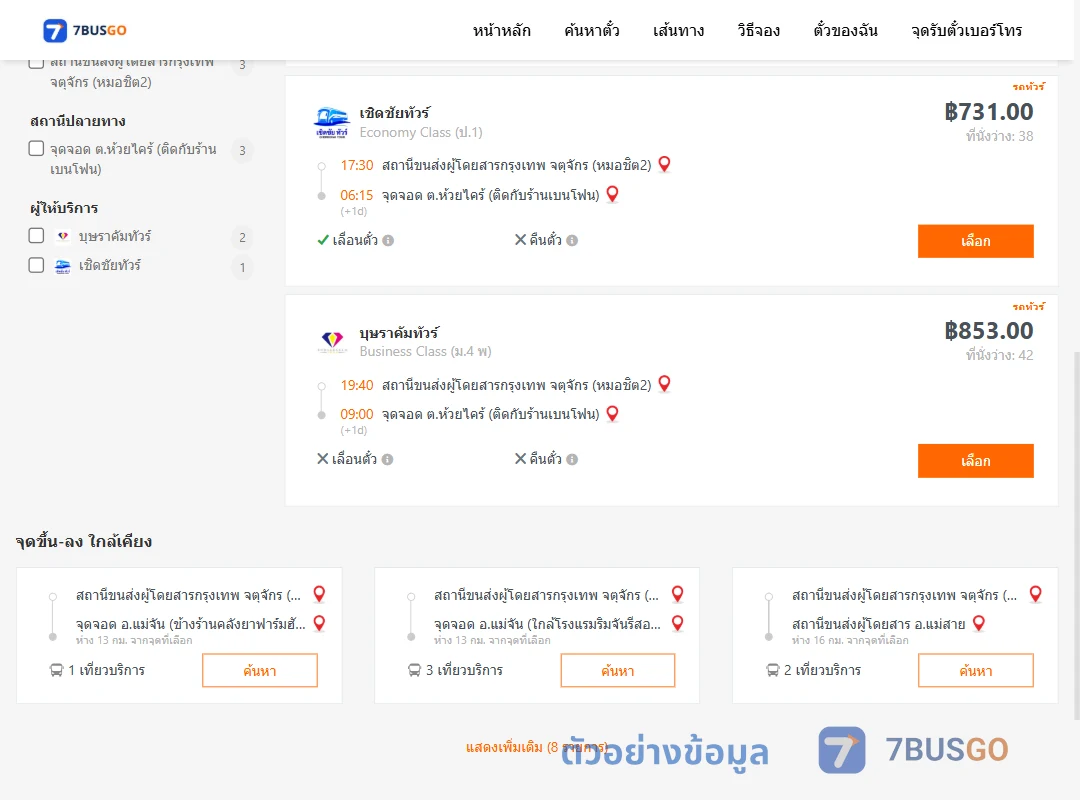This screenshot has height=800, width=1080.
Task: Click เชิดชัยทัวร์ logo in operator filter
Action: click(x=63, y=266)
